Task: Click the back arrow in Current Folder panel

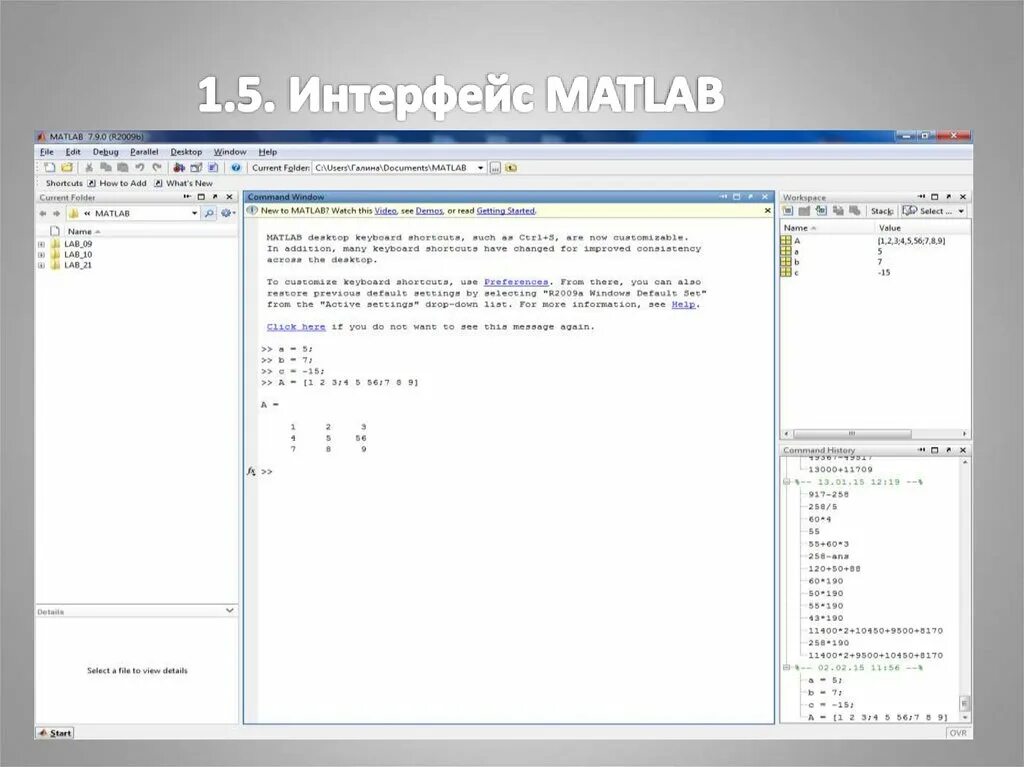Action: pyautogui.click(x=43, y=213)
